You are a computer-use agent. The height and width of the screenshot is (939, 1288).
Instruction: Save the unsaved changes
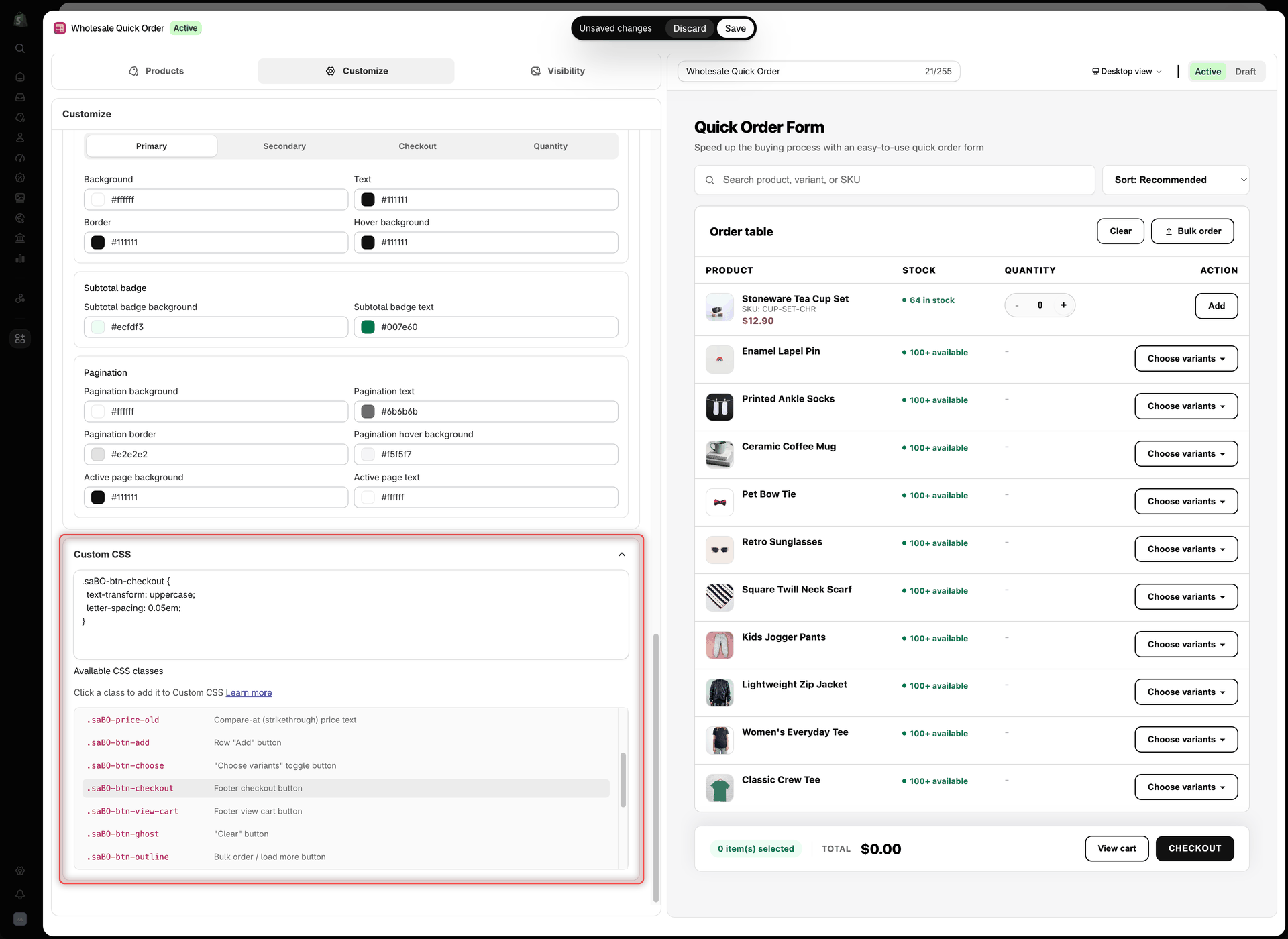click(x=735, y=28)
